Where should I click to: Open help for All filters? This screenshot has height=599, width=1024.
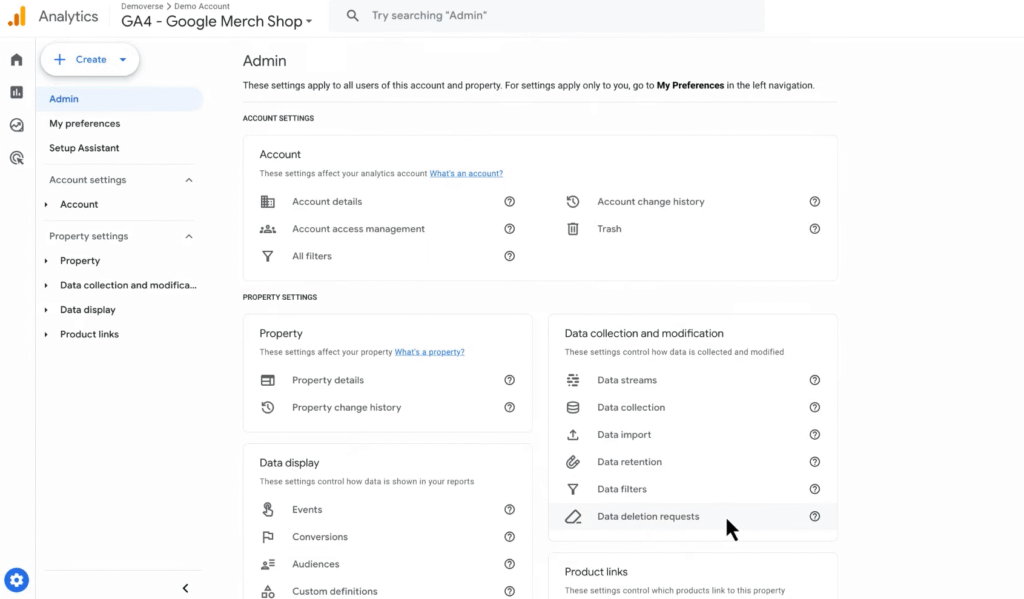tap(509, 256)
